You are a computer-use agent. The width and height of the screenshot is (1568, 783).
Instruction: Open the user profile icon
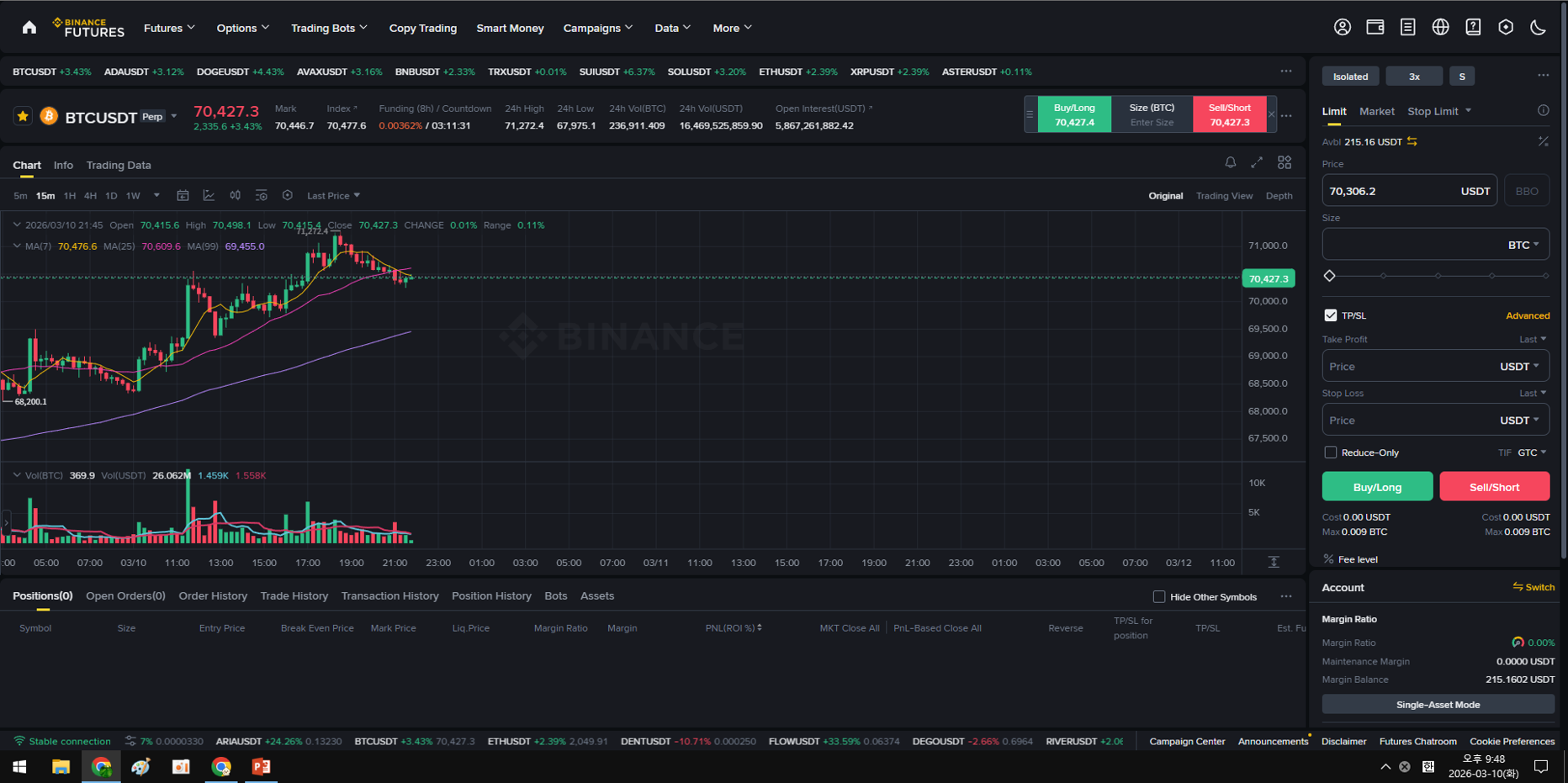(1343, 27)
